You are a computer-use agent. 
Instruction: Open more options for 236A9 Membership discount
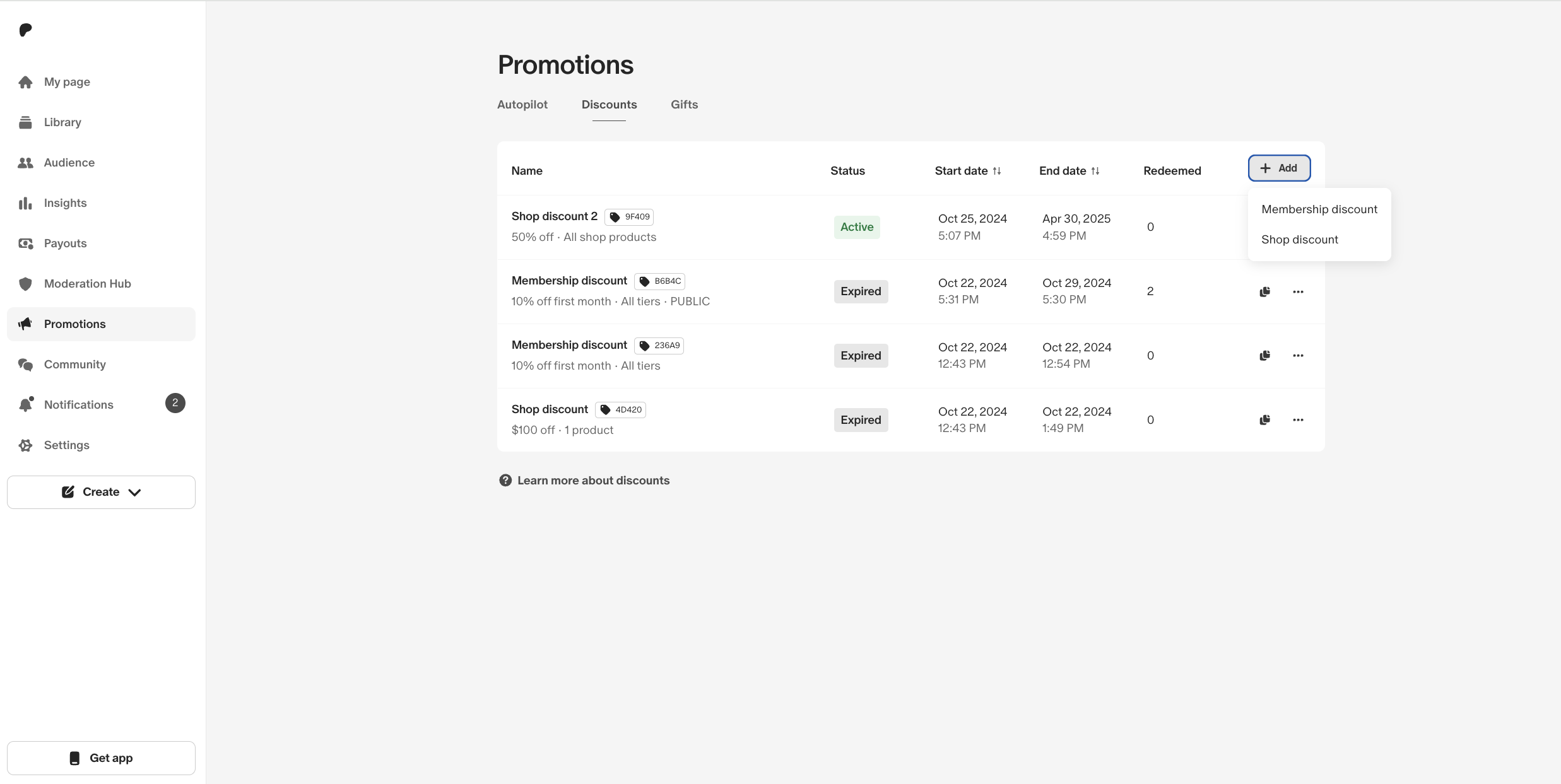1298,356
